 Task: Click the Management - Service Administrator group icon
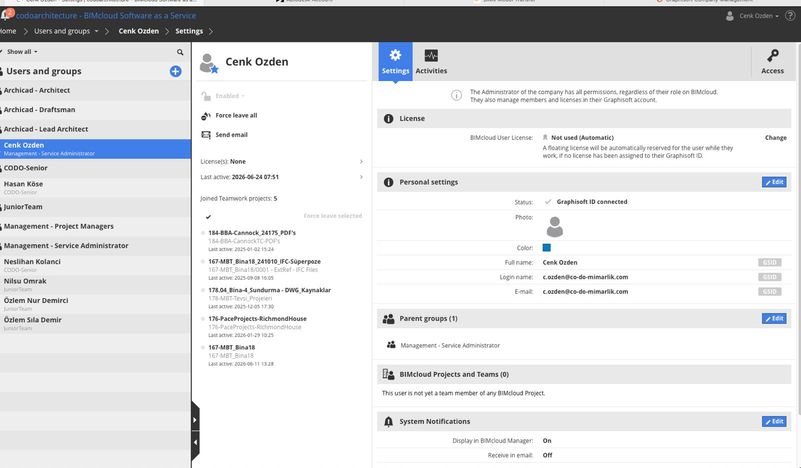pos(391,345)
